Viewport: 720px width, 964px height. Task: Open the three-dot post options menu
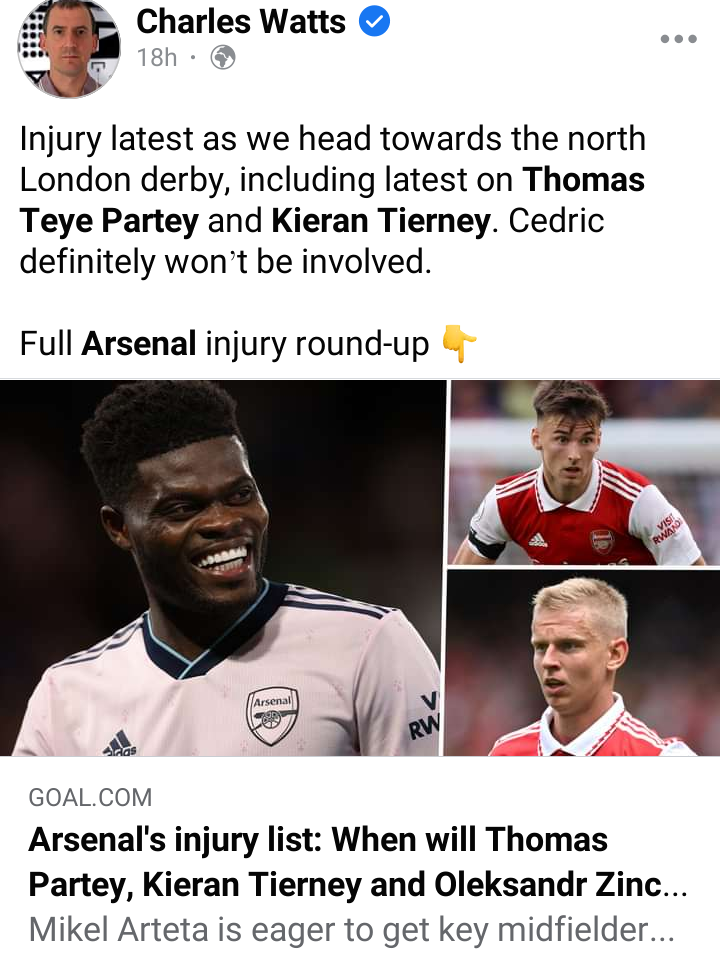pos(678,39)
